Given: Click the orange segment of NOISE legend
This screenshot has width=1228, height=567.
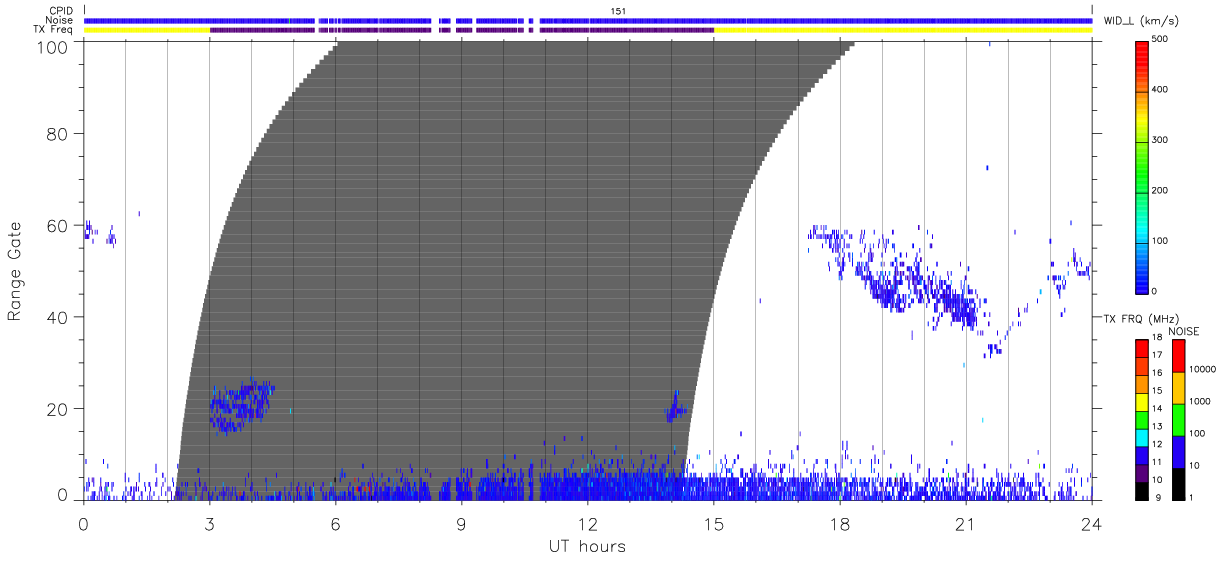Looking at the screenshot, I should [x=1179, y=388].
